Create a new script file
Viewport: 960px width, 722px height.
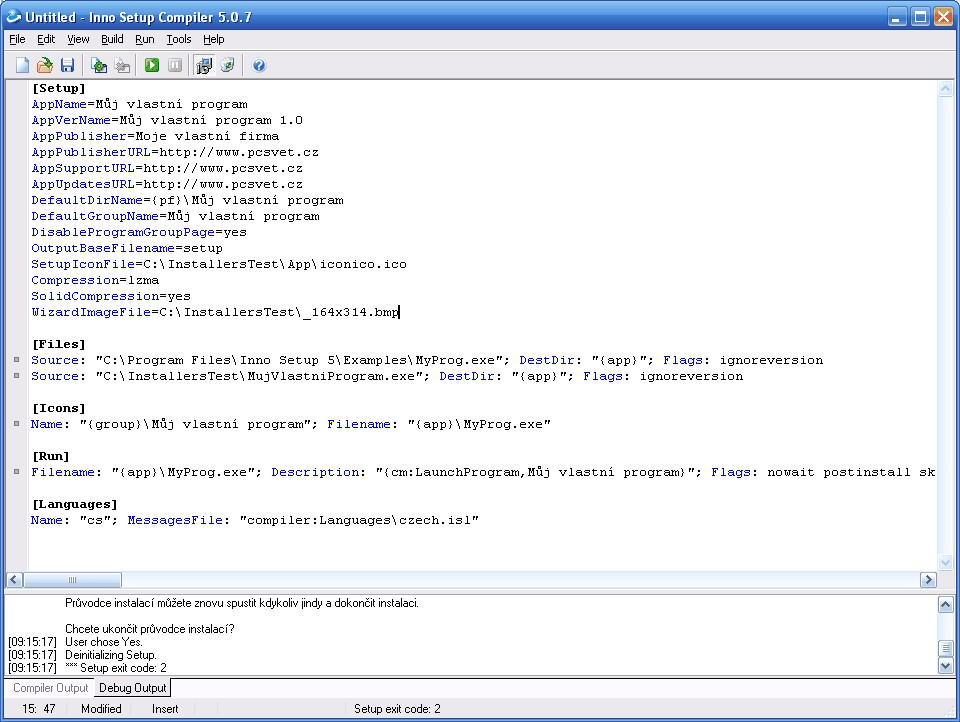pyautogui.click(x=22, y=65)
